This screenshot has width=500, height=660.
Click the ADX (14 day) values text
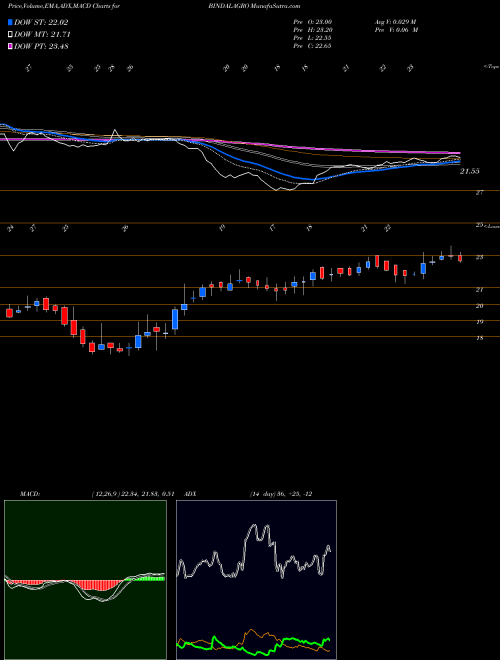coord(281,494)
